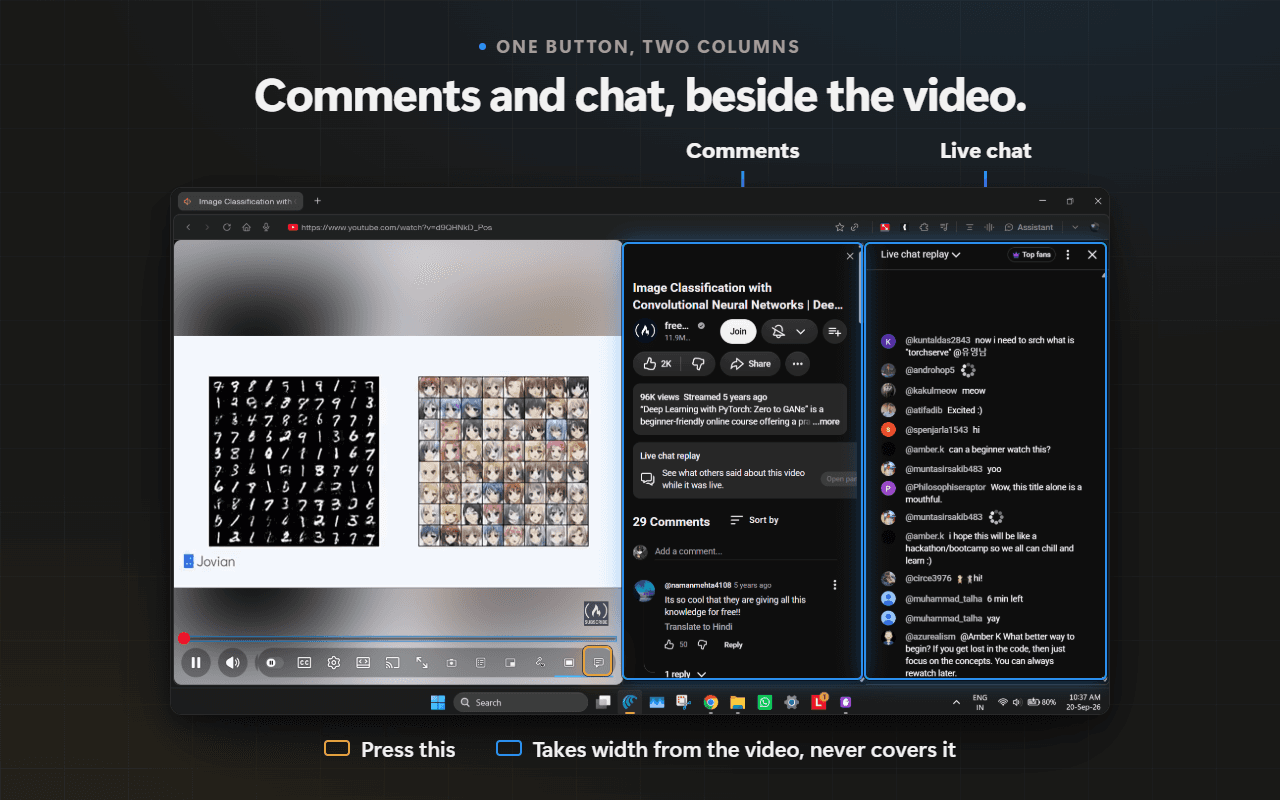Open WhatsApp from the taskbar
The width and height of the screenshot is (1280, 800).
click(x=764, y=702)
